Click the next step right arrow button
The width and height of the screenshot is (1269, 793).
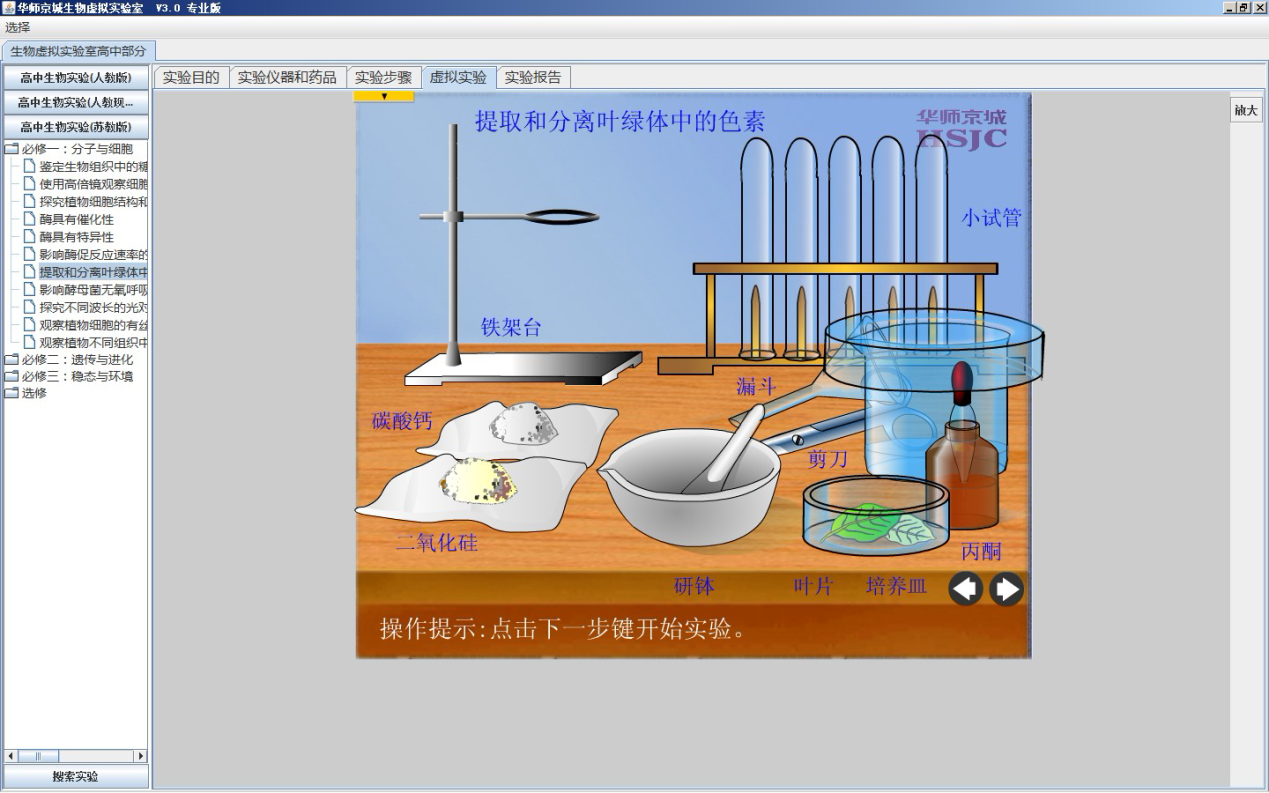click(x=1006, y=590)
